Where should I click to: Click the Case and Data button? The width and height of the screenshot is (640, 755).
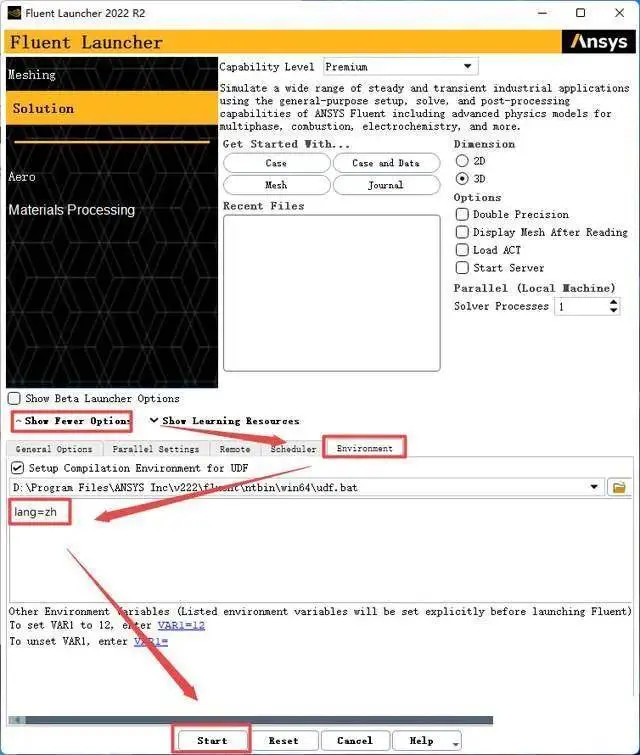coord(386,163)
